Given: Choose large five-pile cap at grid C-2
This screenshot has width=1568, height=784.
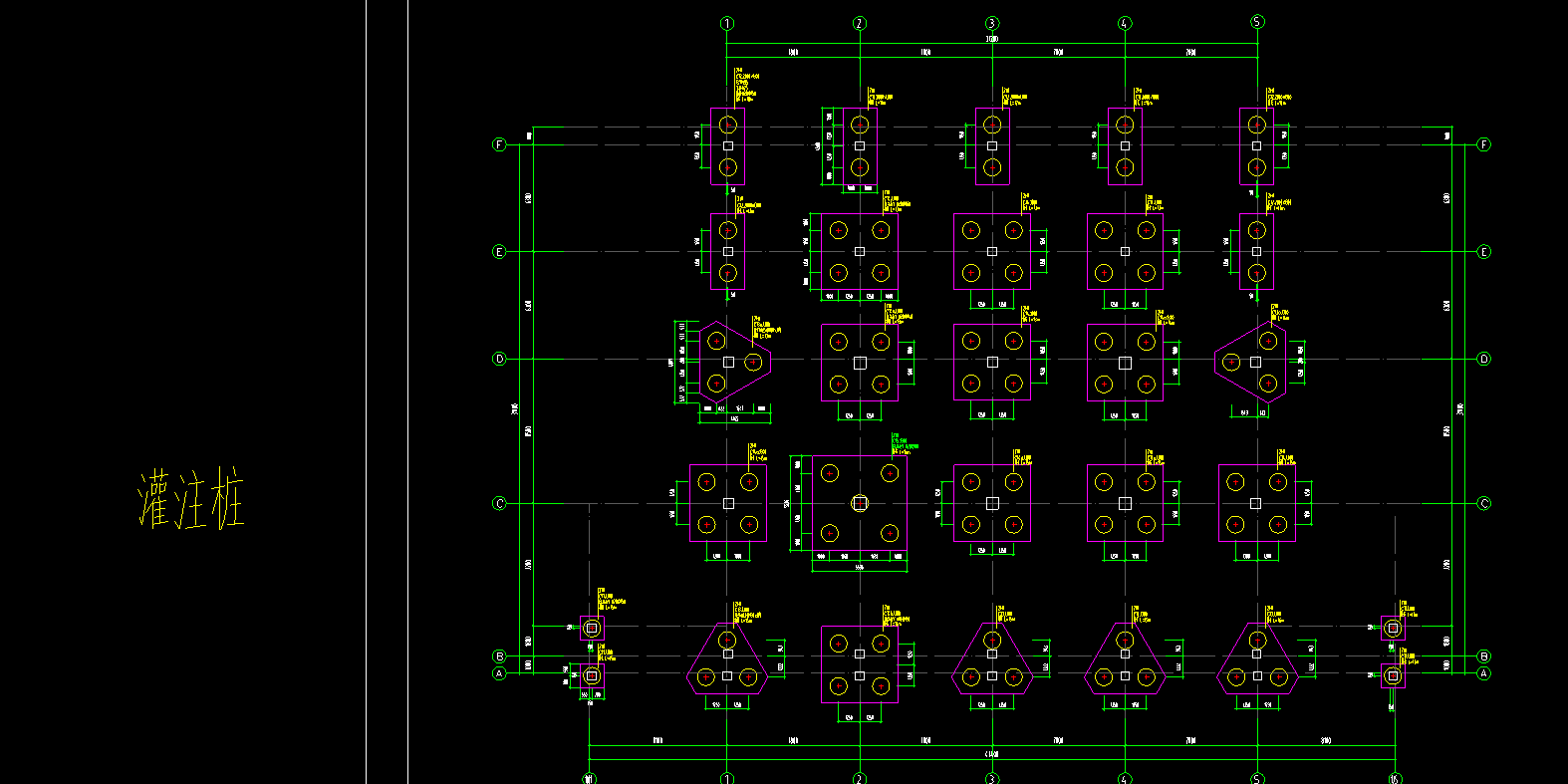Looking at the screenshot, I should tap(860, 503).
